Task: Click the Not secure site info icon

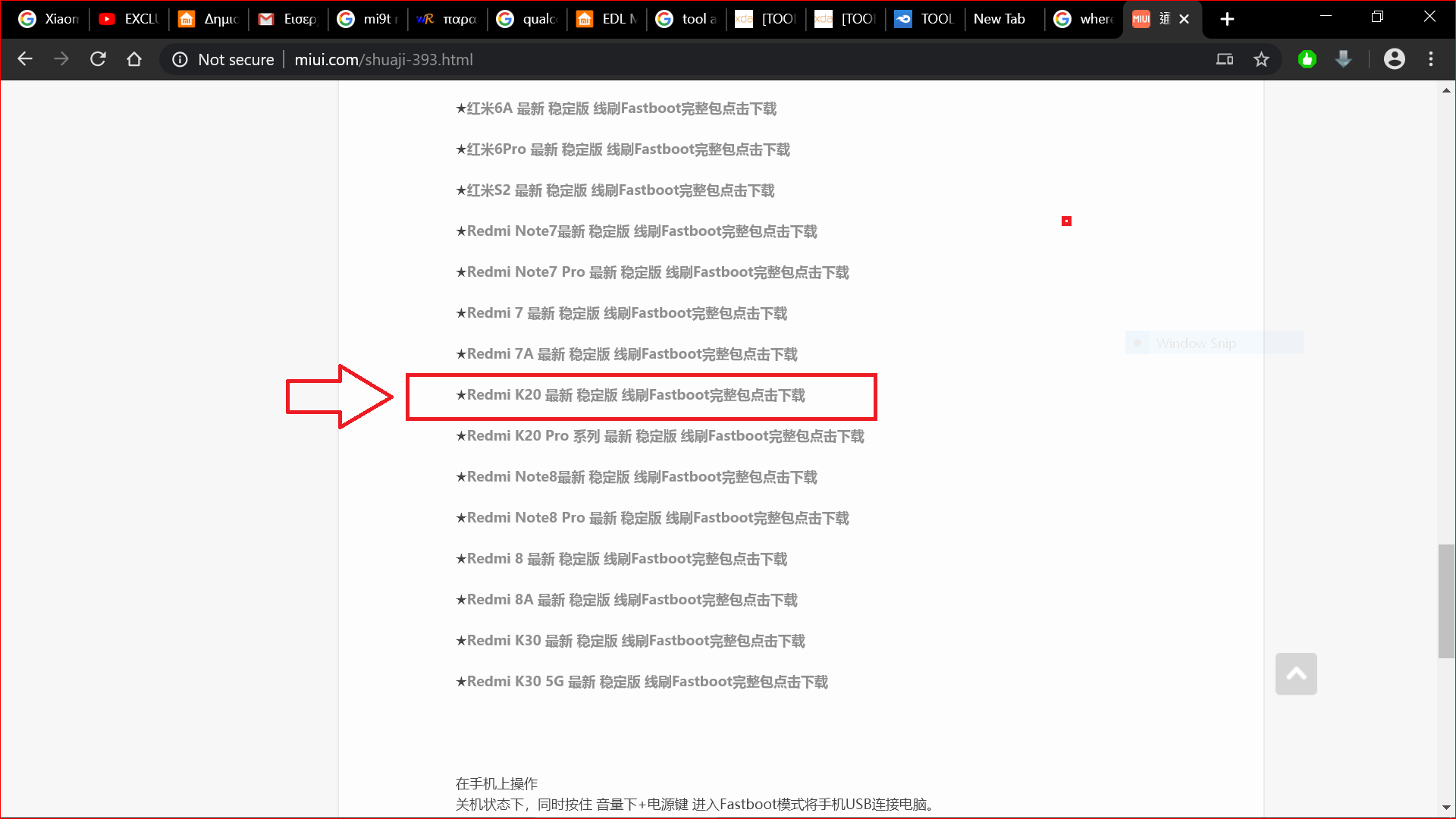Action: click(x=180, y=59)
